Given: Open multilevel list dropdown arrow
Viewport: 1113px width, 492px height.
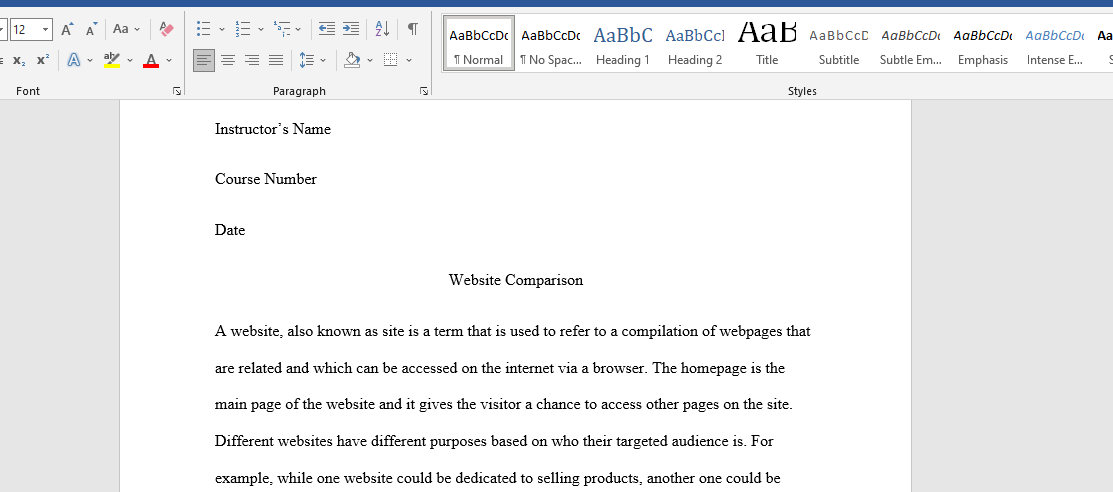Looking at the screenshot, I should click(x=298, y=29).
